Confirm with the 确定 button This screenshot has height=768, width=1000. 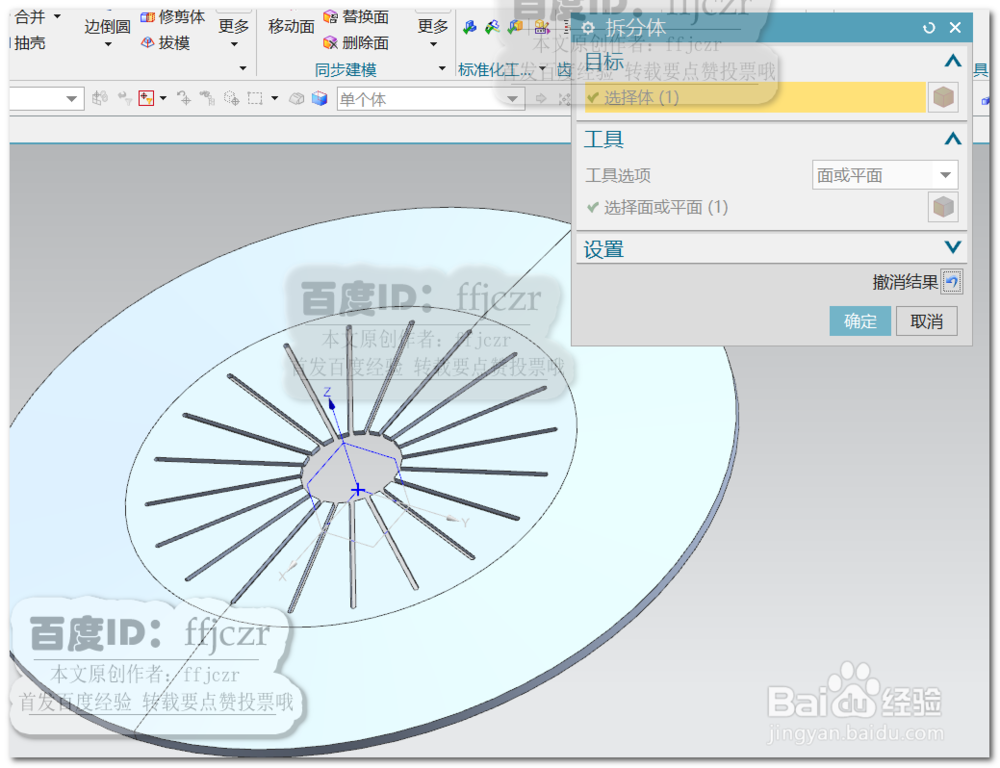pyautogui.click(x=860, y=321)
